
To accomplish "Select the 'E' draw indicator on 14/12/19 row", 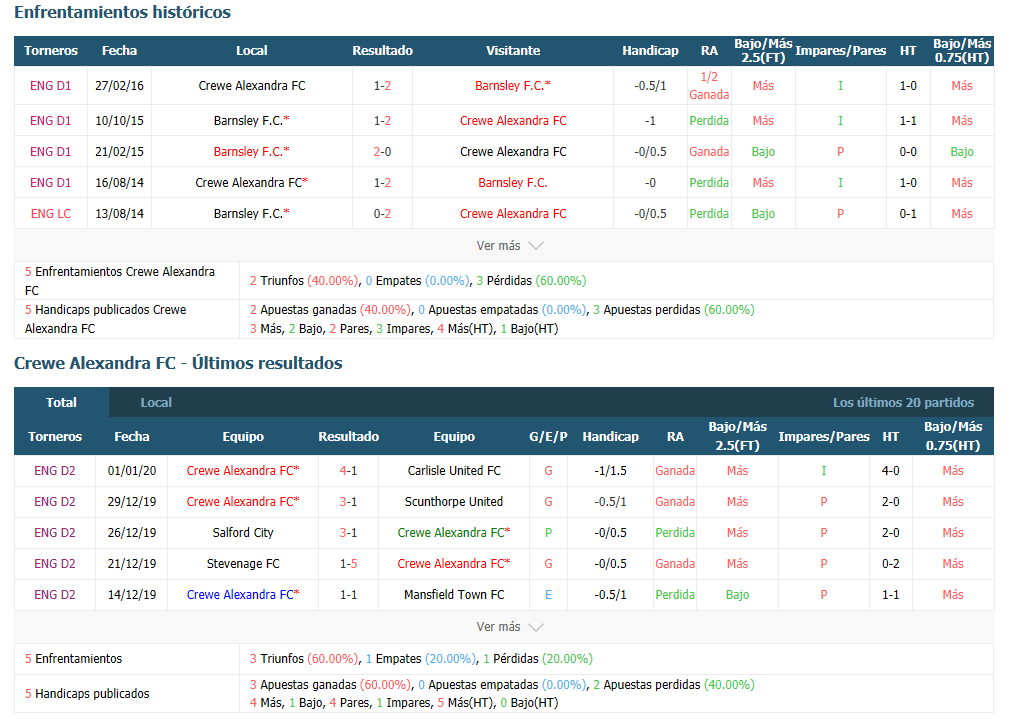I will [x=548, y=595].
